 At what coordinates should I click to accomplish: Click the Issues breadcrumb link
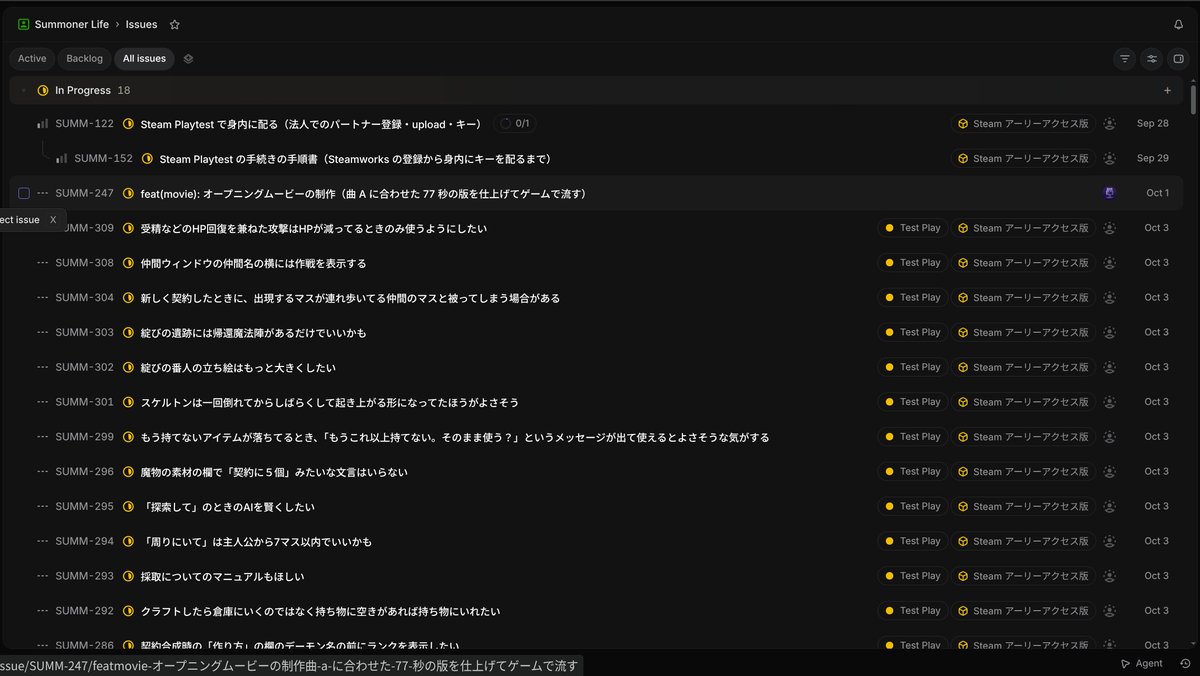(141, 24)
